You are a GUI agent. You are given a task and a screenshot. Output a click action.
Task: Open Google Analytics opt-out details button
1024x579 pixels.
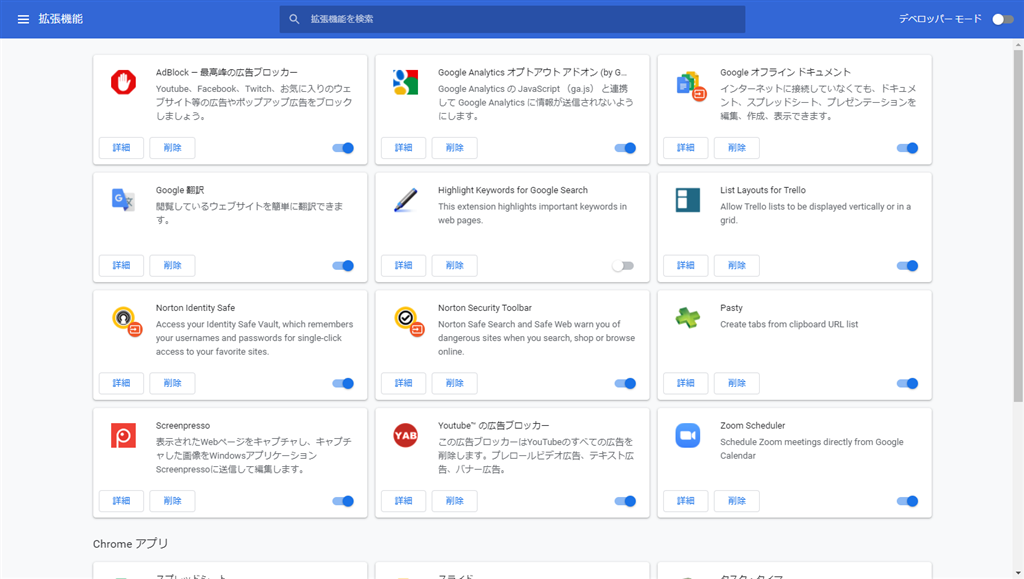tap(404, 148)
